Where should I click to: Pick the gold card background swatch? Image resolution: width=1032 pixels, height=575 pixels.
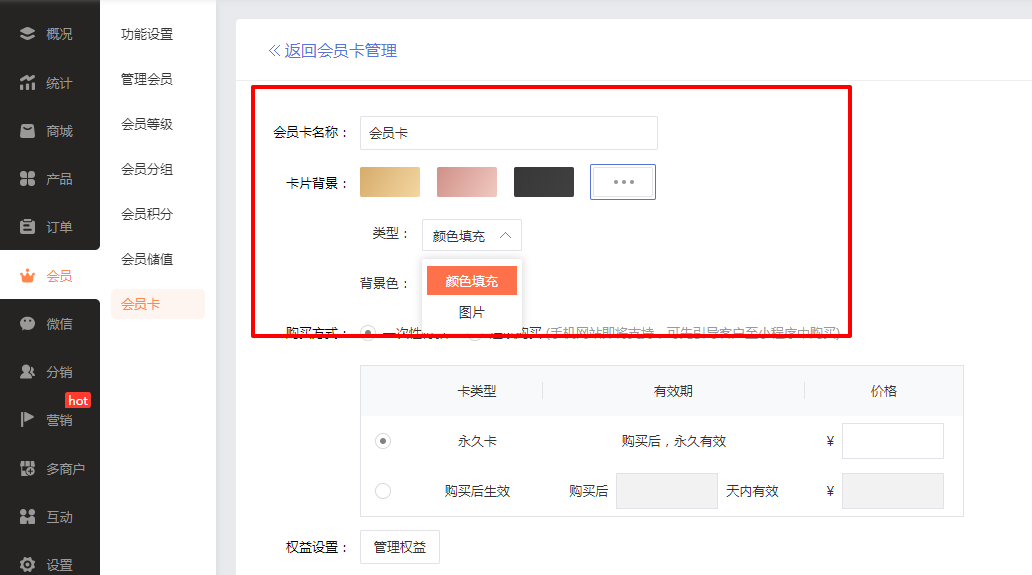[x=390, y=182]
